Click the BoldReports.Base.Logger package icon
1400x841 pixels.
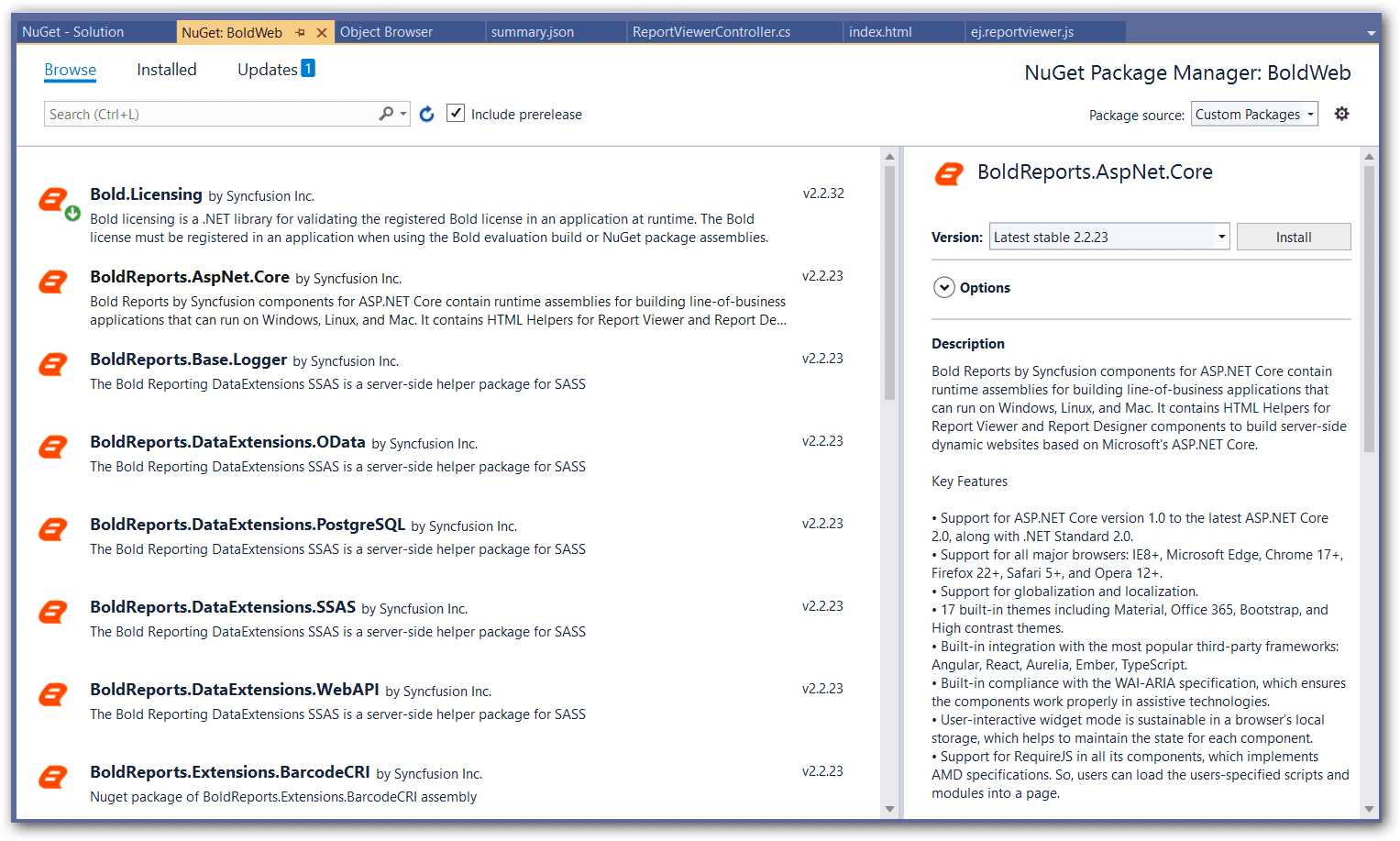click(x=53, y=364)
